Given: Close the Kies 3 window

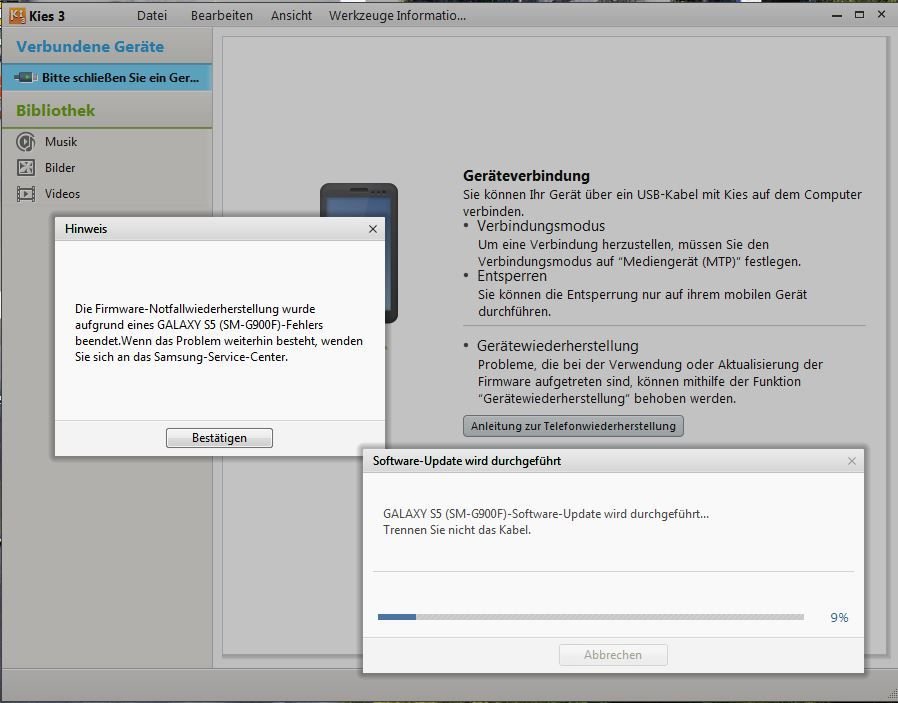Looking at the screenshot, I should (881, 14).
